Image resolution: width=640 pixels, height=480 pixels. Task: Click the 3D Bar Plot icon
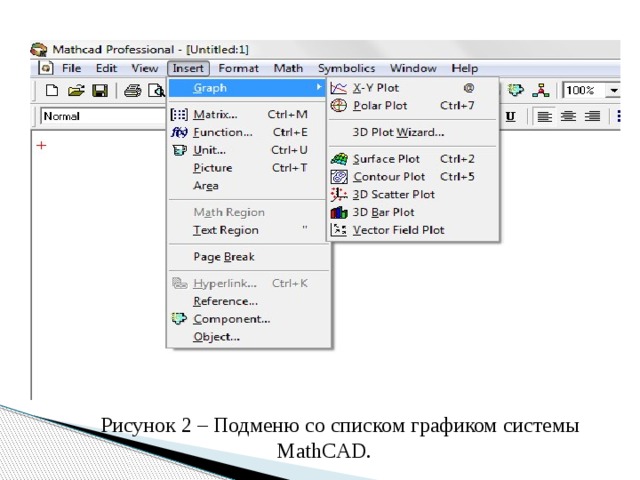339,212
